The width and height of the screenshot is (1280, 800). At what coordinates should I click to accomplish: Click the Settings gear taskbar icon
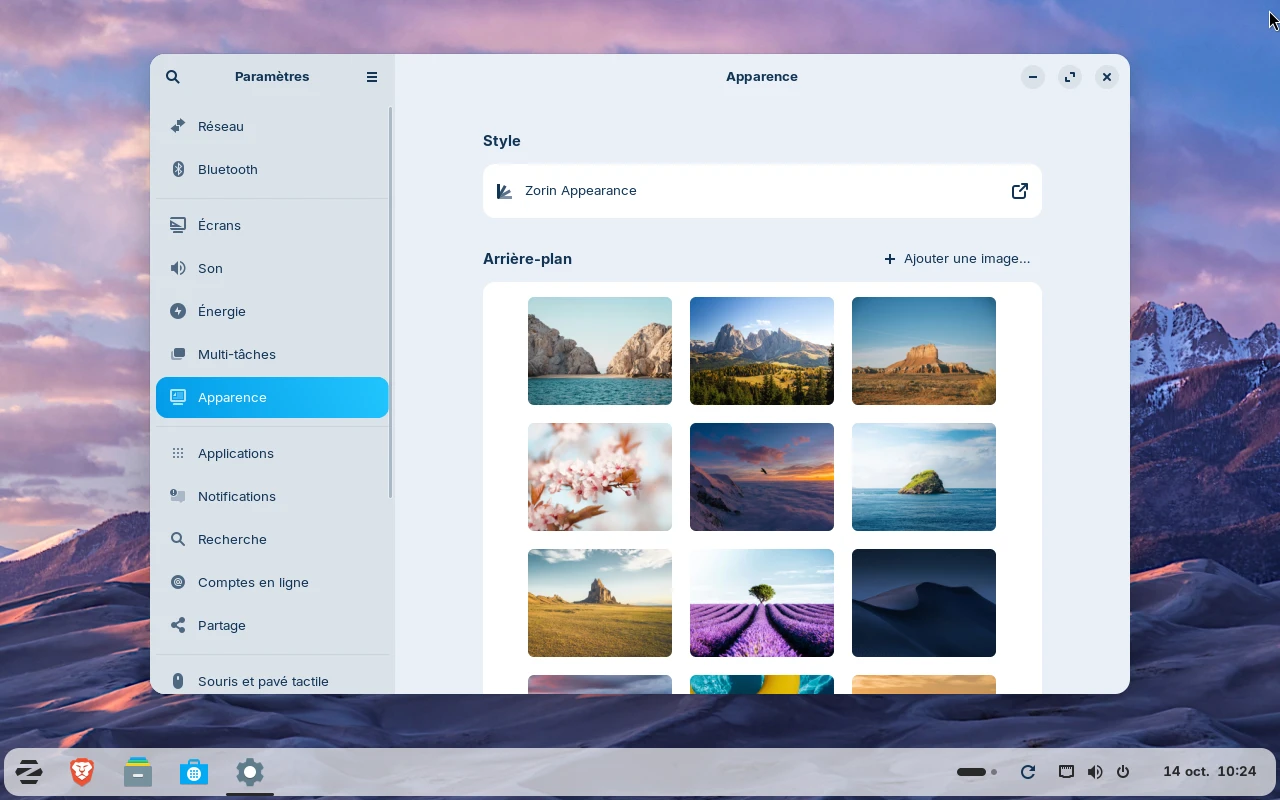pos(250,772)
